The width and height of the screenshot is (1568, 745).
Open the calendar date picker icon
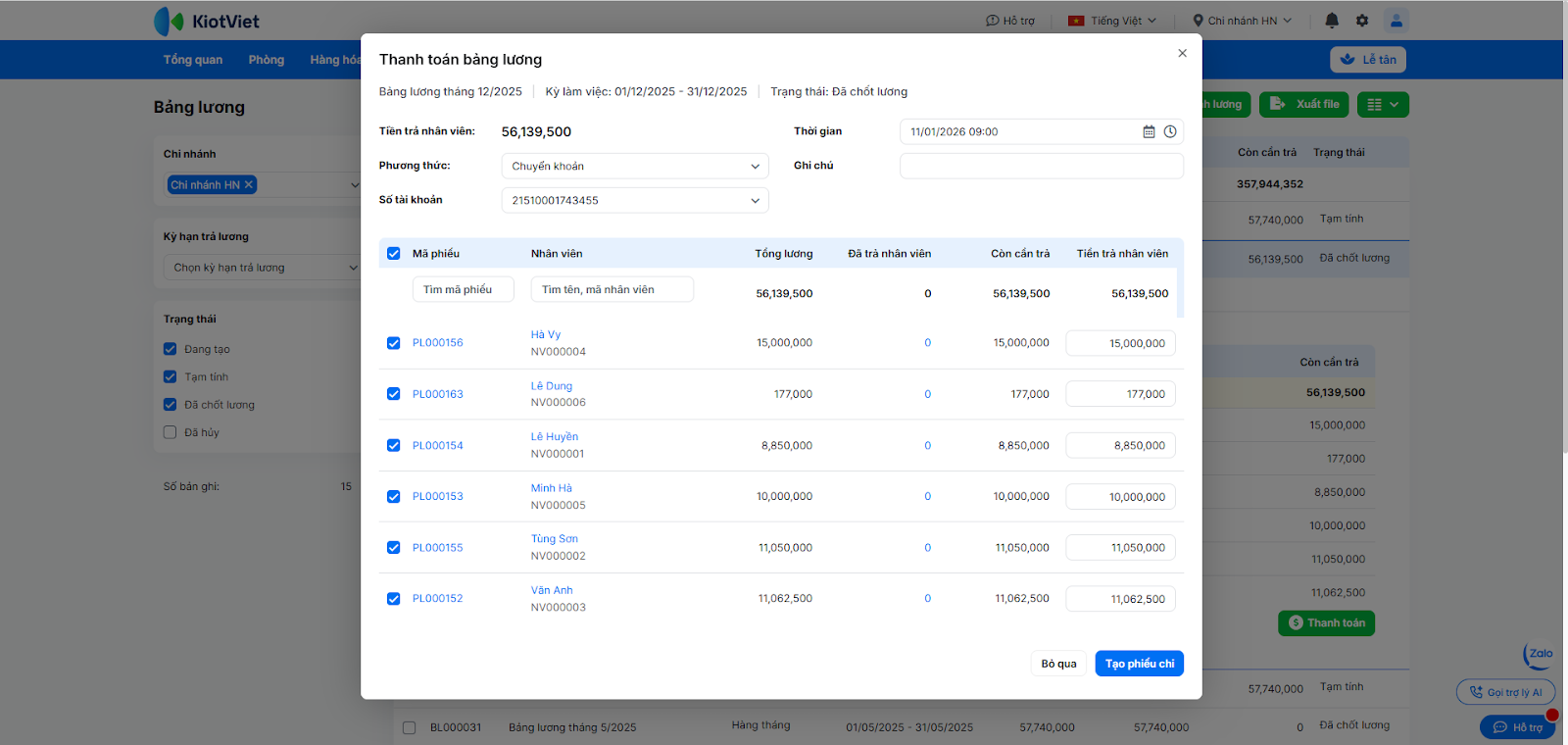tap(1149, 131)
